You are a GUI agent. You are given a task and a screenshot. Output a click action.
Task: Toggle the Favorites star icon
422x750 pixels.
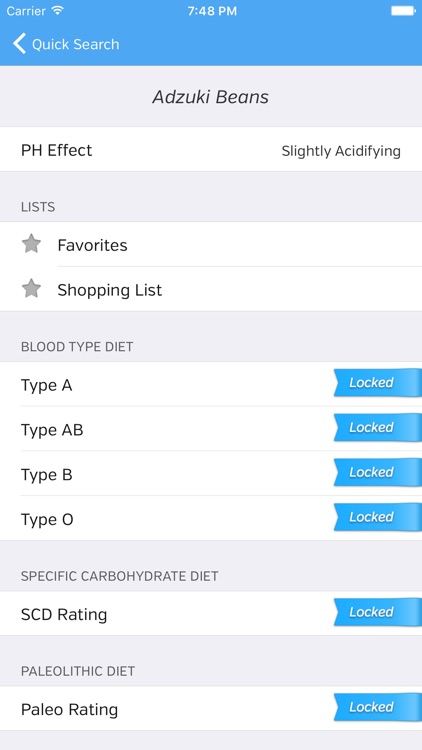tap(32, 244)
